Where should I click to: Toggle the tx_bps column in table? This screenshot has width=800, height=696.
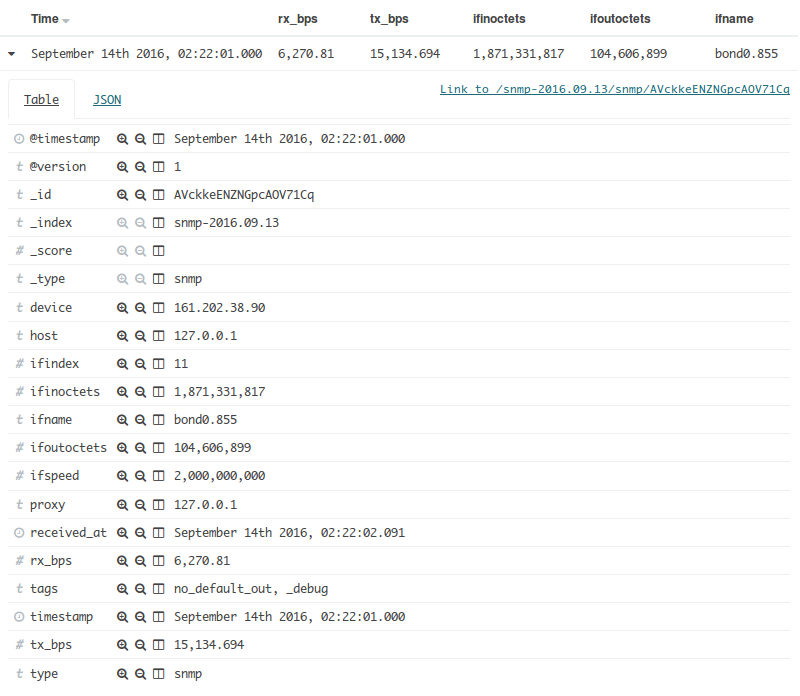159,645
